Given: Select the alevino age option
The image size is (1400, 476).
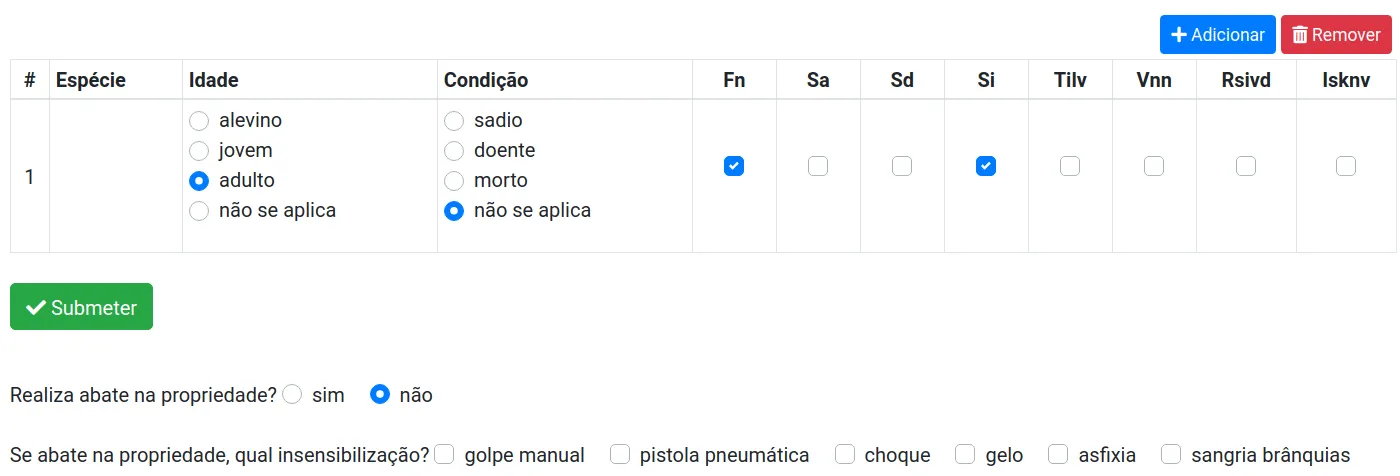Looking at the screenshot, I should point(199,121).
